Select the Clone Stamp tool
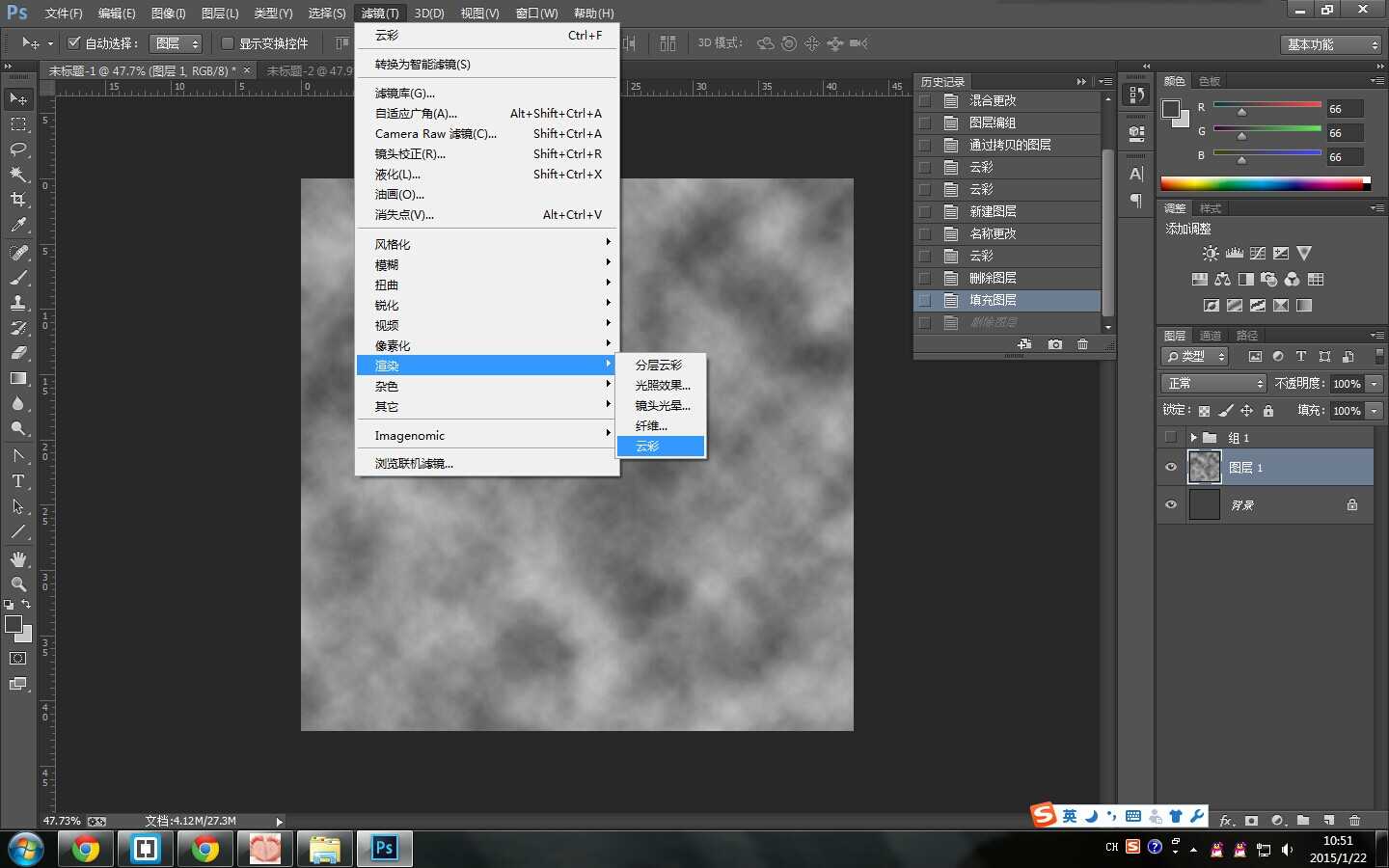Viewport: 1389px width, 868px height. click(x=18, y=303)
